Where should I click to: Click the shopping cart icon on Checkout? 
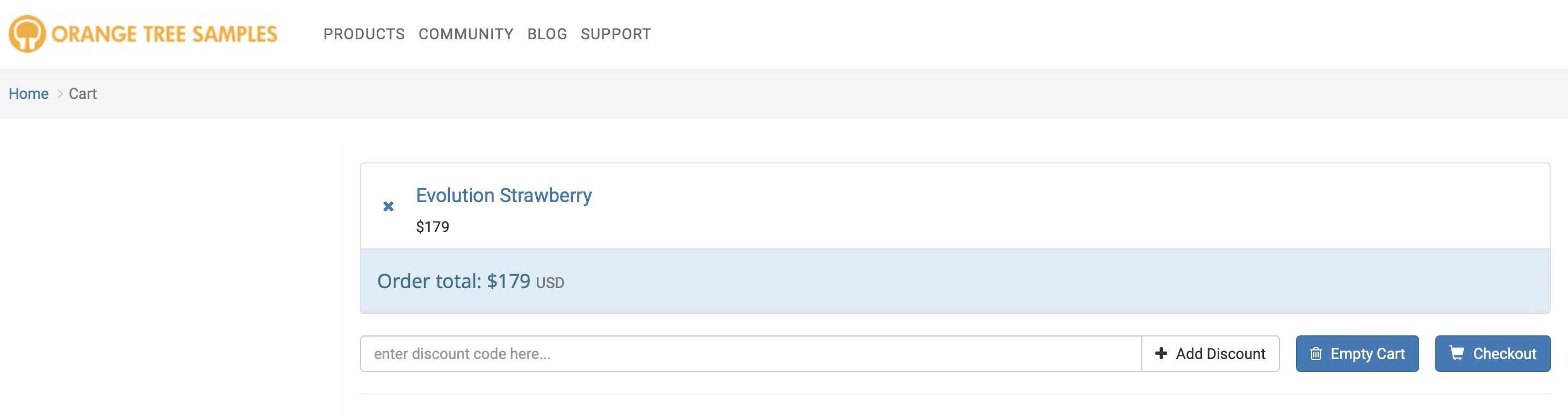click(1457, 353)
